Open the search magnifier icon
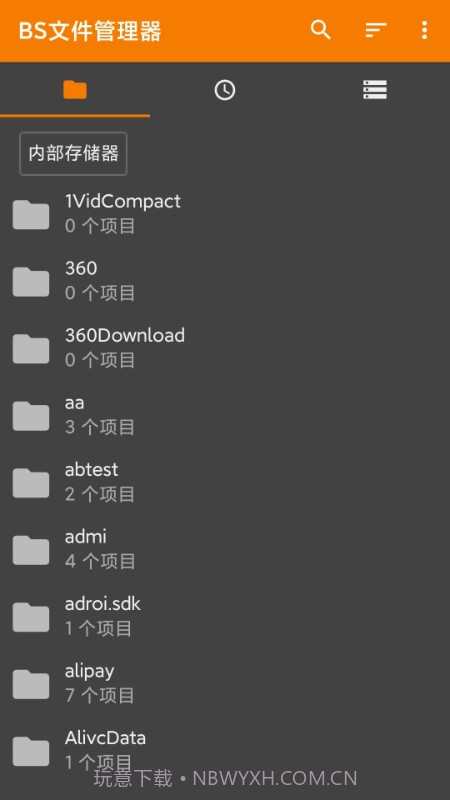450x800 pixels. pyautogui.click(x=321, y=31)
